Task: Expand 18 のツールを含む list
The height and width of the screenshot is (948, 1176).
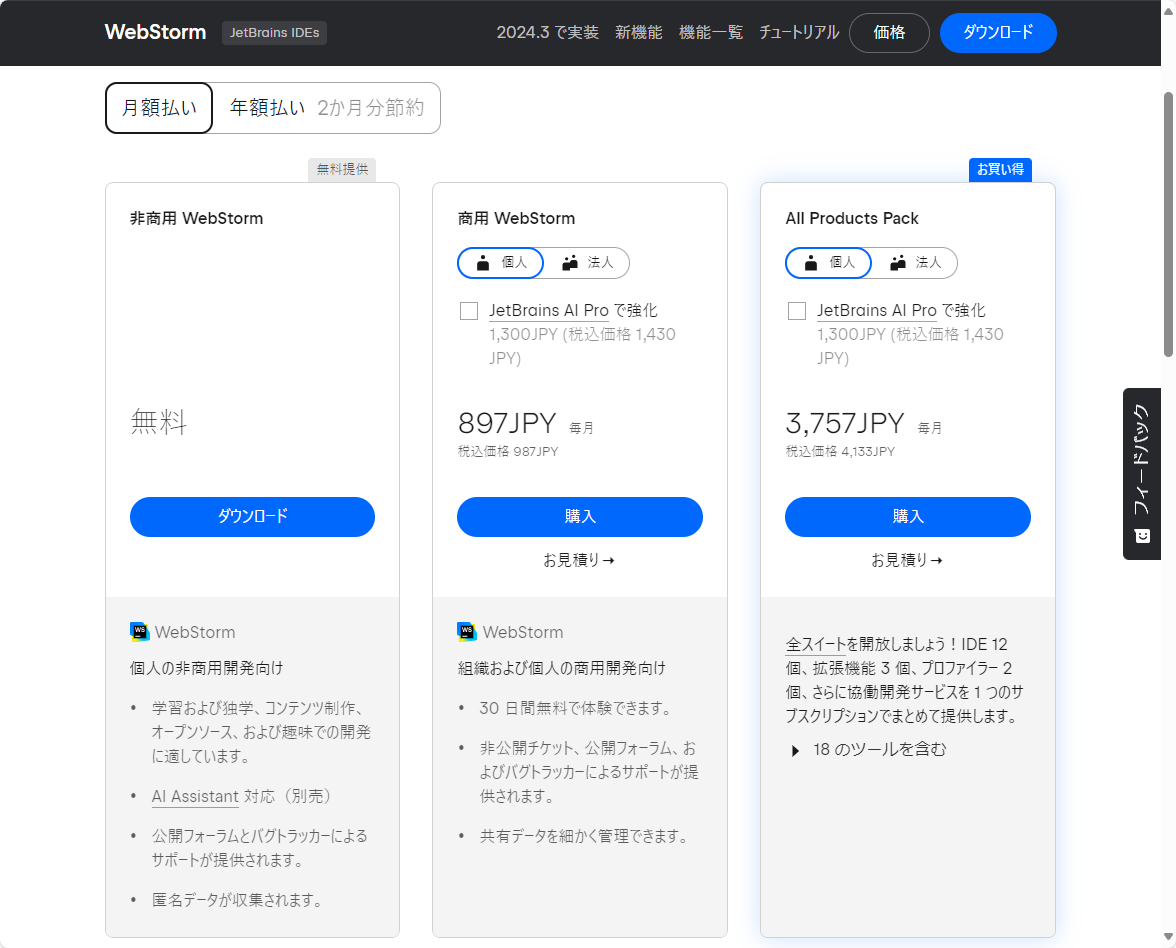Action: click(869, 749)
